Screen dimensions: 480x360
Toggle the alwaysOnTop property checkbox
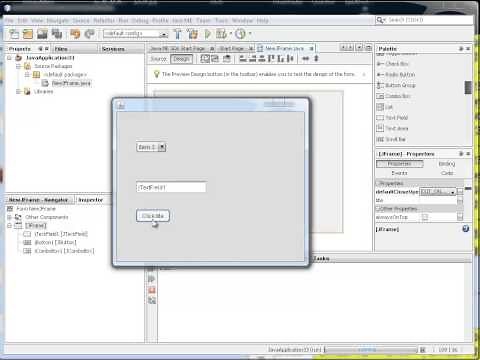[x=425, y=217]
